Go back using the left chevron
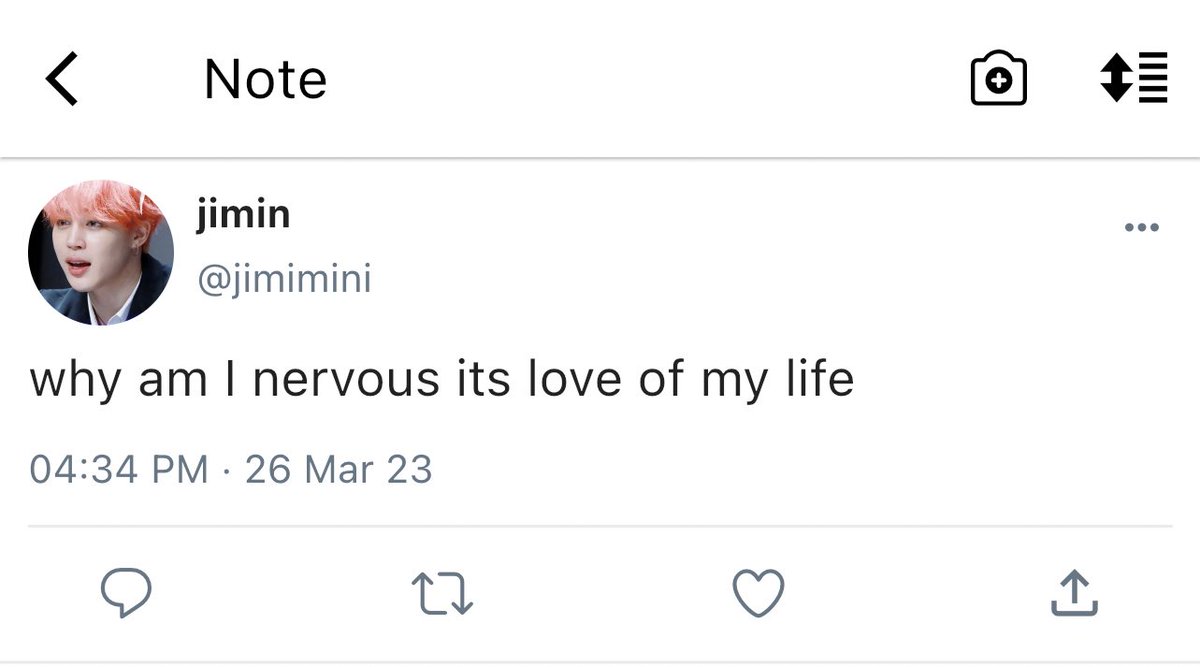1200x667 pixels. coord(62,80)
